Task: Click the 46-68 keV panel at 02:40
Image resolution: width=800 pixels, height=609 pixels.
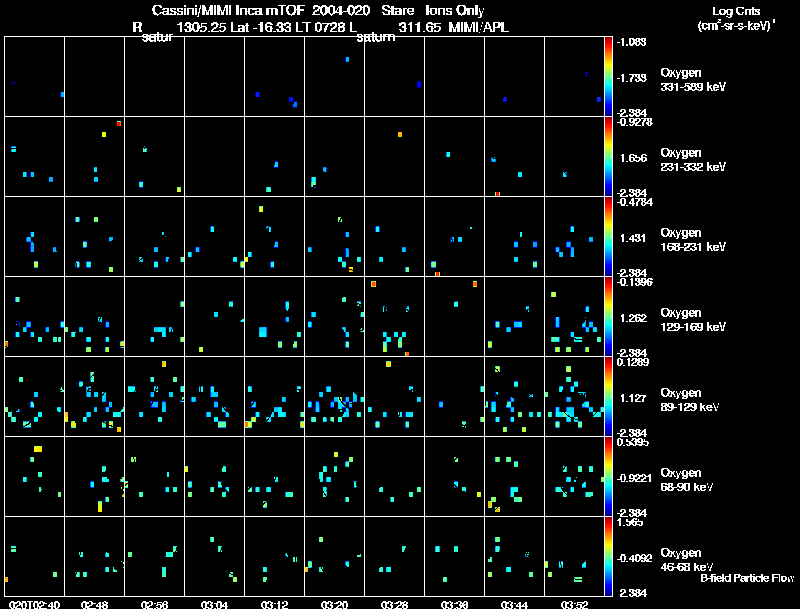Action: pyautogui.click(x=34, y=556)
